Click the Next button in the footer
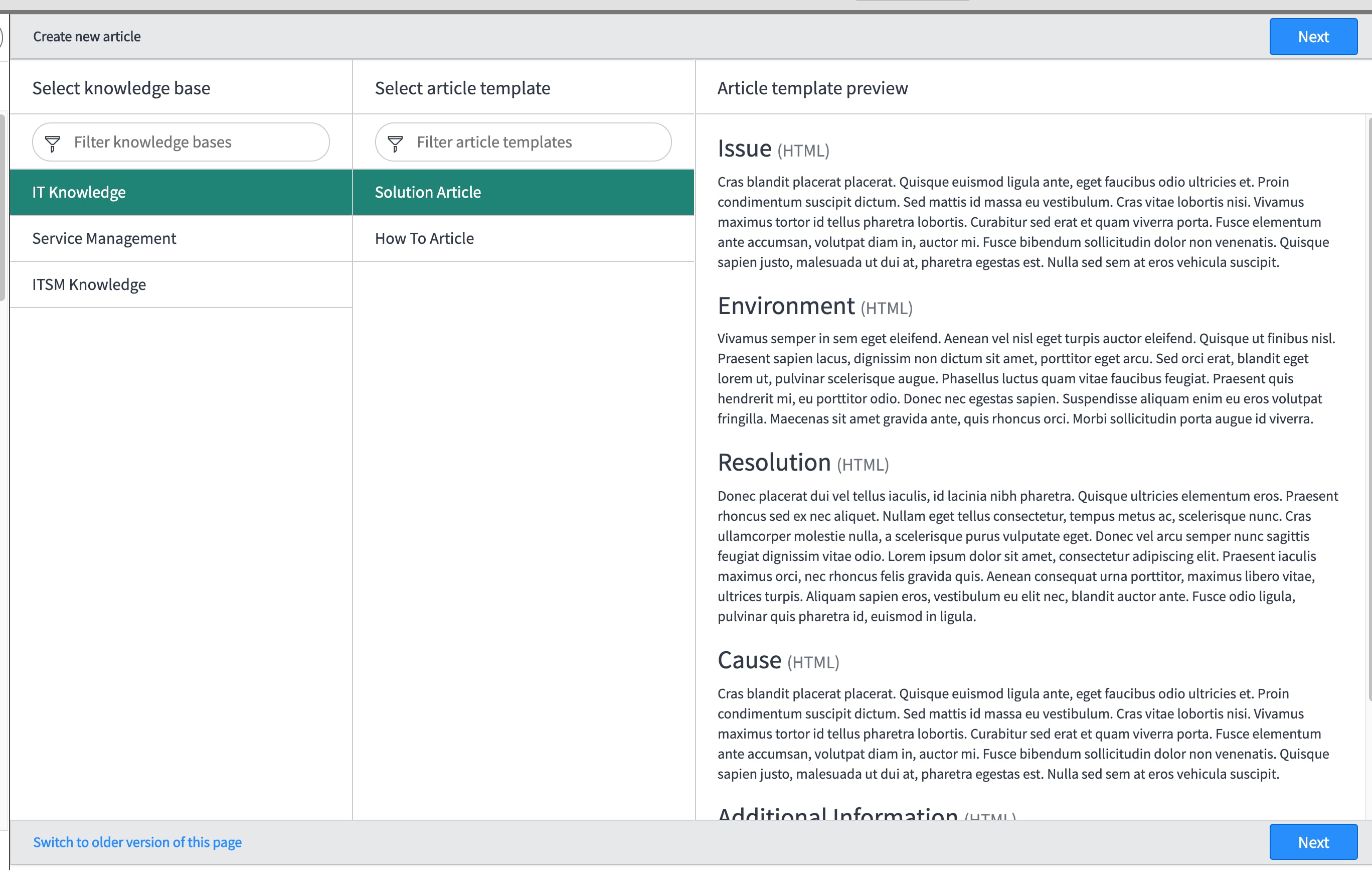Image resolution: width=1372 pixels, height=870 pixels. 1313,841
